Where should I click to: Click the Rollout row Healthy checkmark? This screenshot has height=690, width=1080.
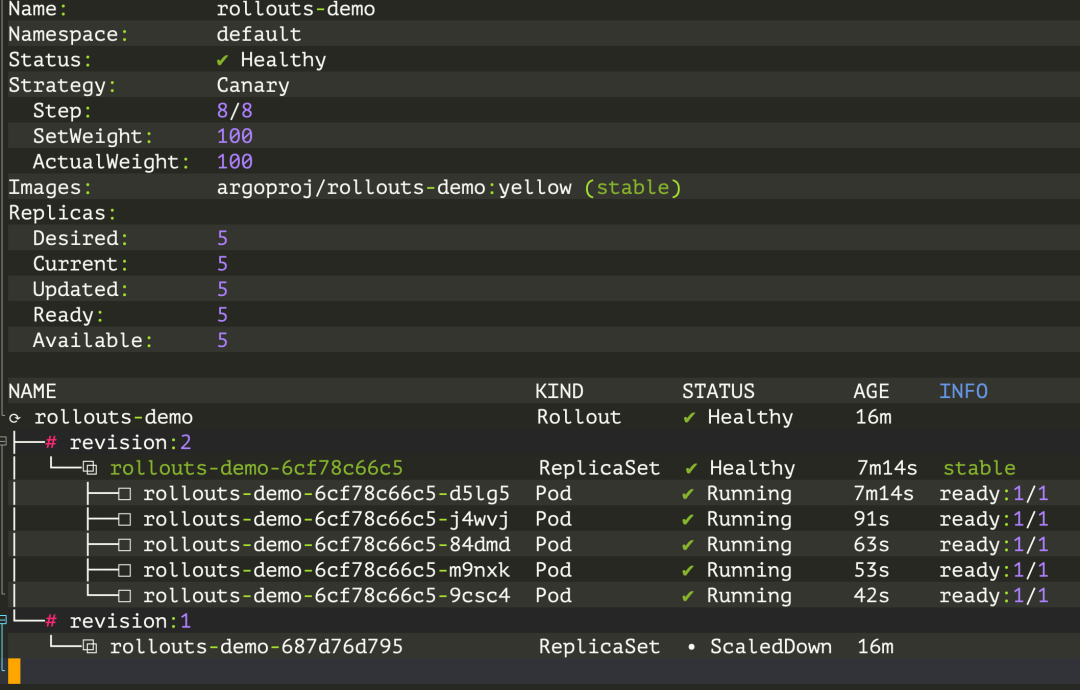689,417
